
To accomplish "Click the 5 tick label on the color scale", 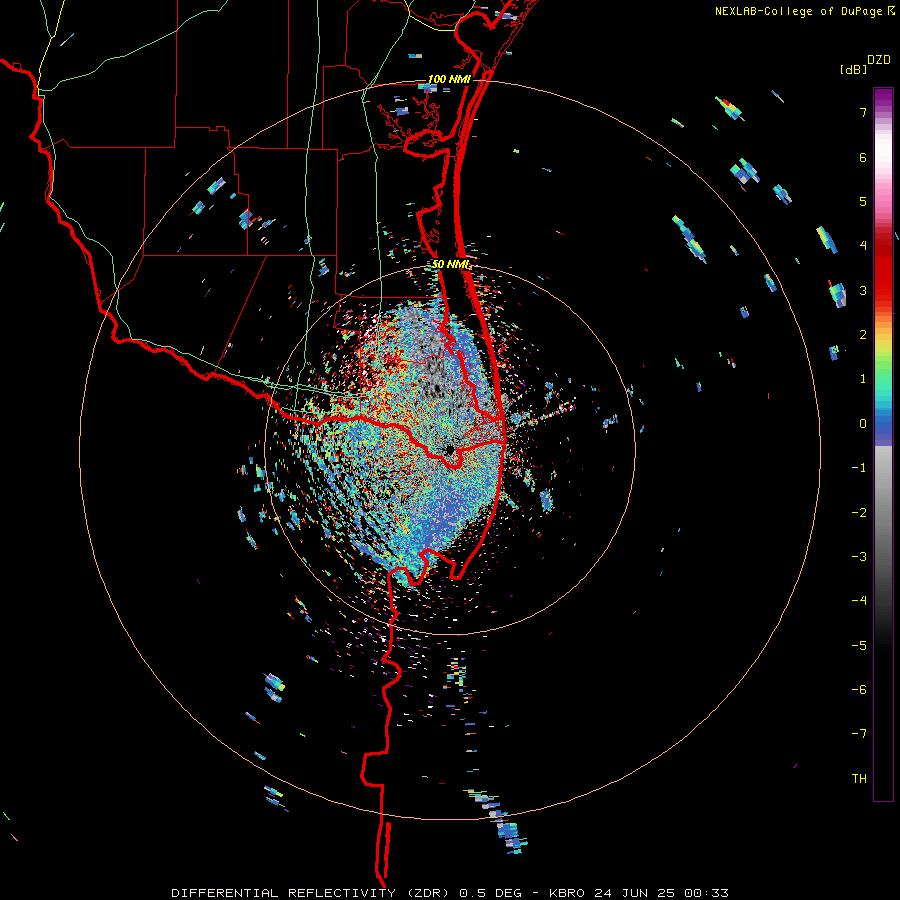I will (863, 201).
